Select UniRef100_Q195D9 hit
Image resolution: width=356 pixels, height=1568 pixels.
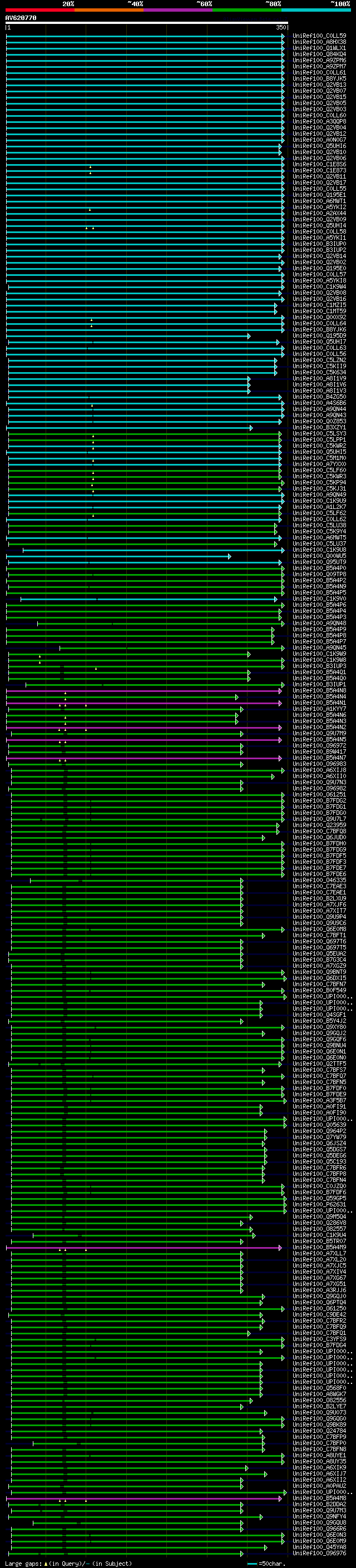(319, 335)
